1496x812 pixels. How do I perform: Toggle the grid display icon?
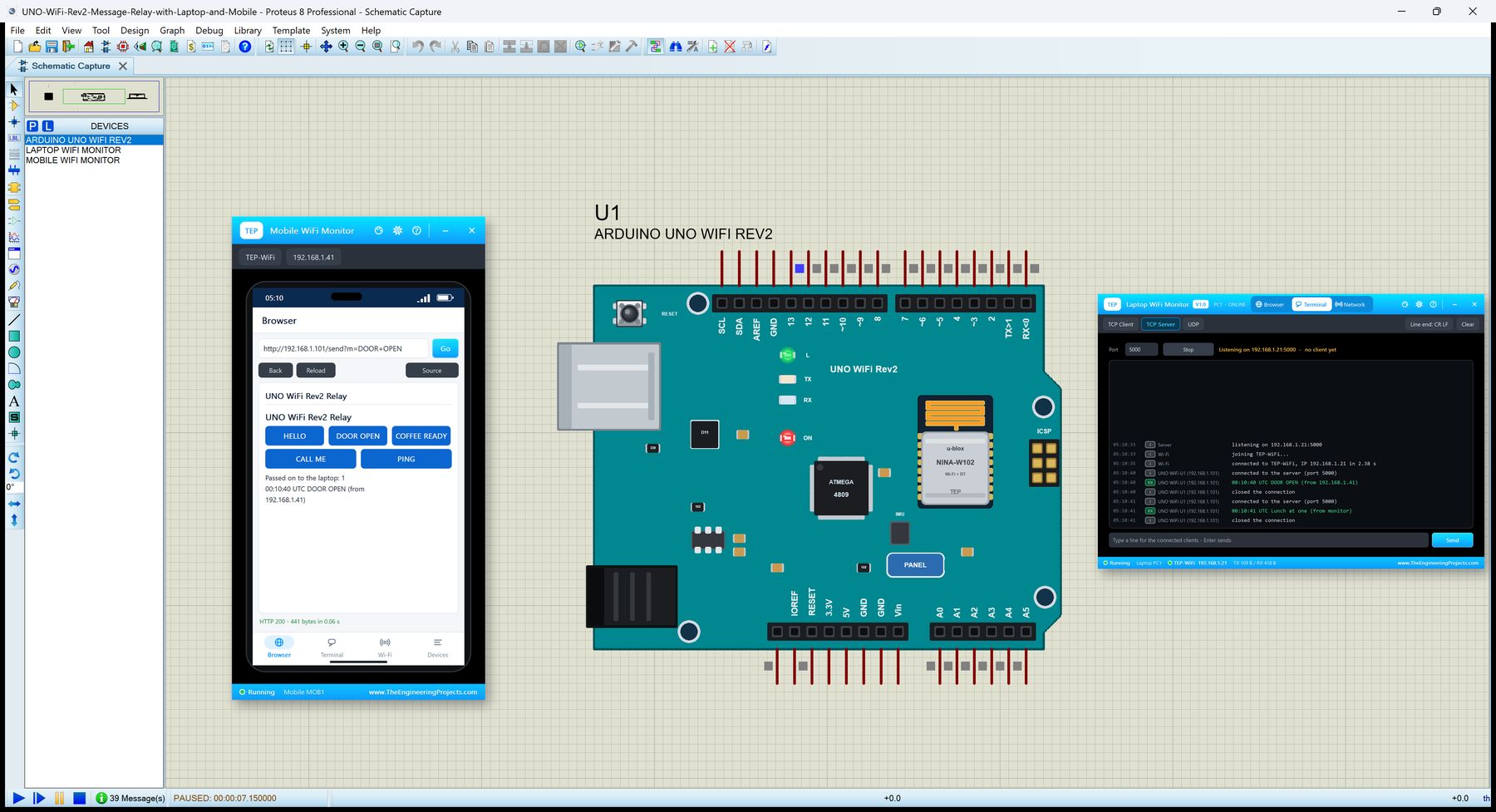[286, 47]
